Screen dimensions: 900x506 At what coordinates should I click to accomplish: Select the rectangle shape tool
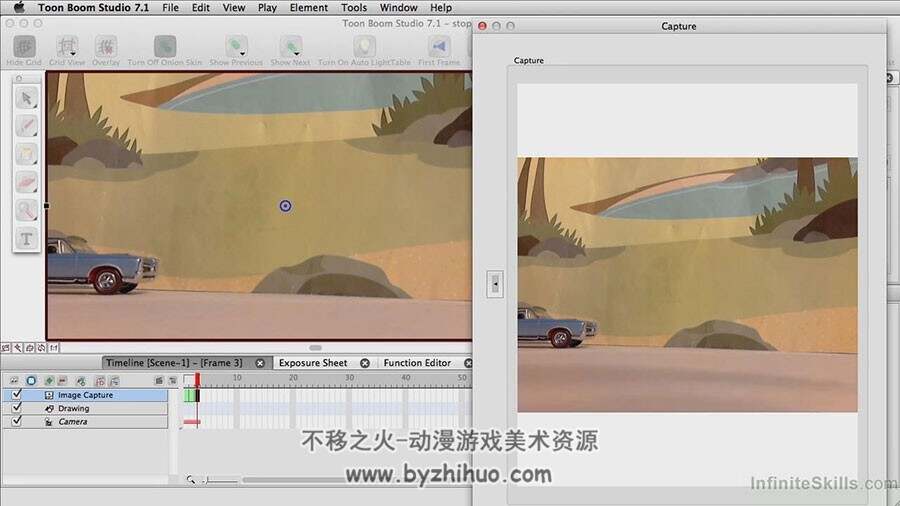tap(26, 154)
